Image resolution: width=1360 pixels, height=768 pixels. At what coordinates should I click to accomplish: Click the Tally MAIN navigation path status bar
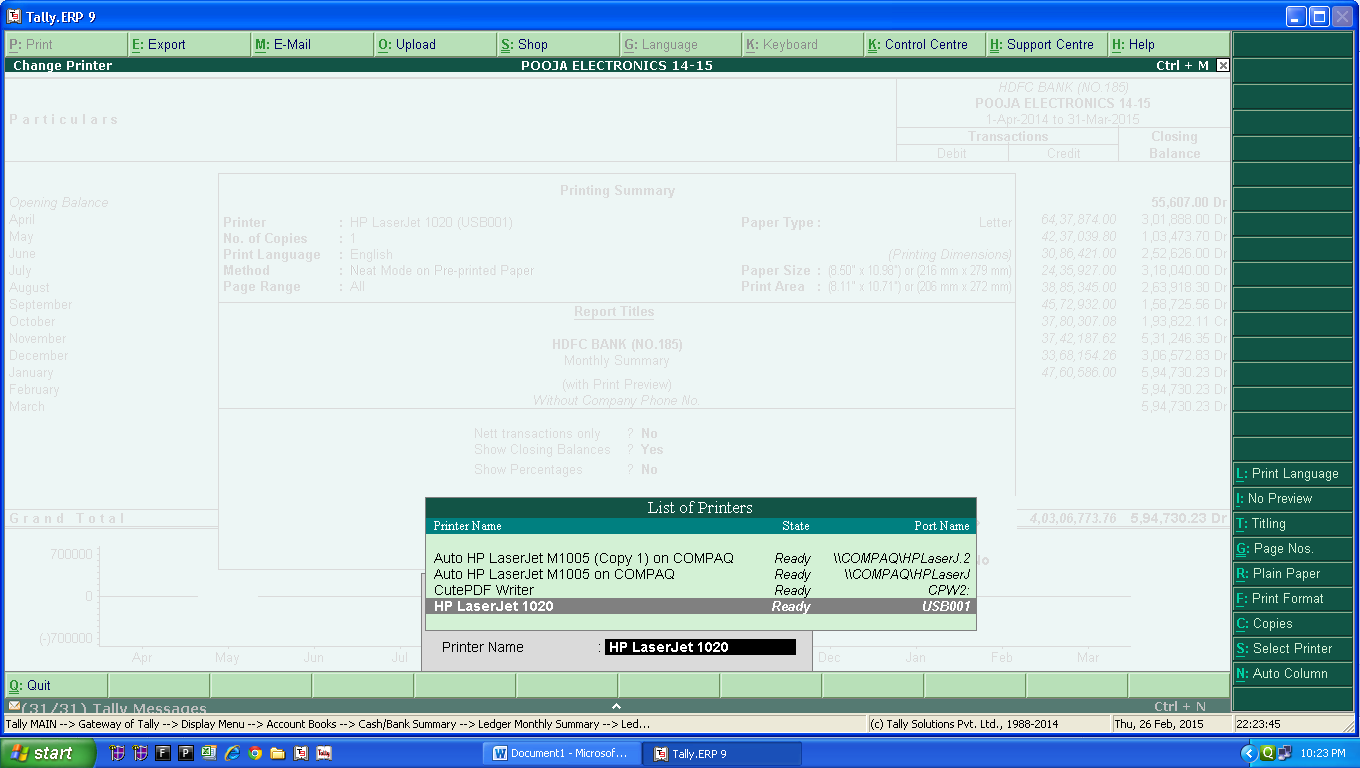(x=435, y=724)
